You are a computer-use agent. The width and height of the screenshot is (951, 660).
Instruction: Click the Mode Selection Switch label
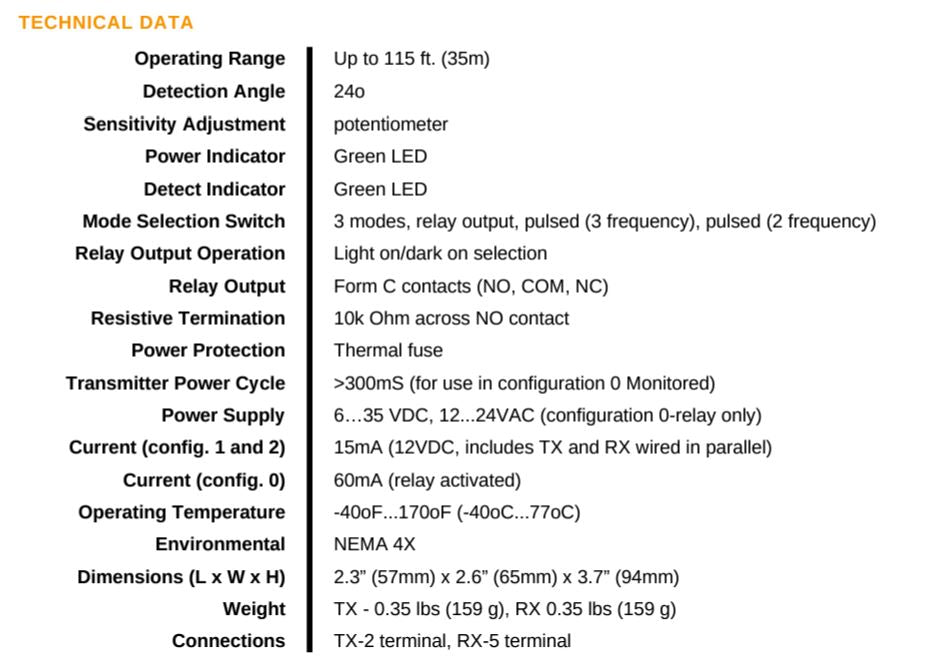coord(184,221)
